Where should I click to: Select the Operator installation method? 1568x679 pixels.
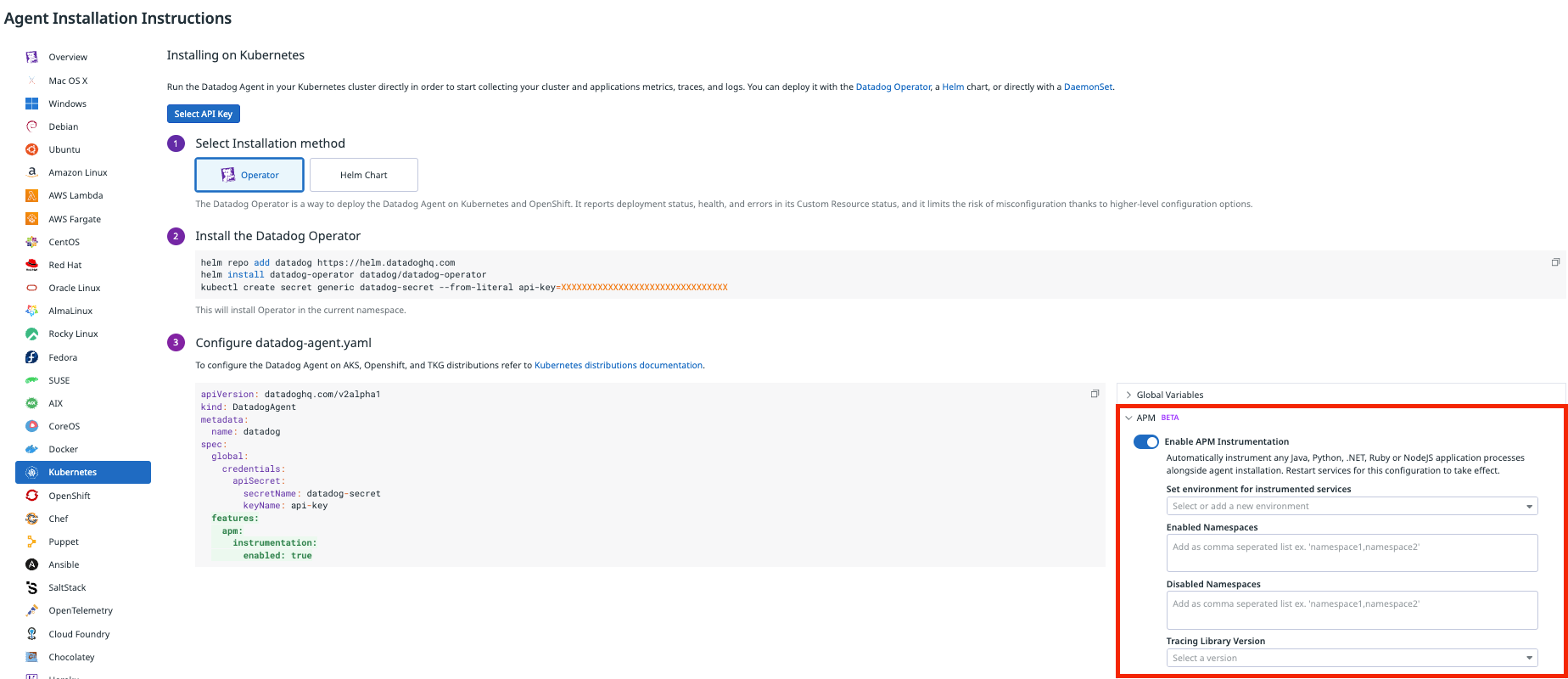pyautogui.click(x=249, y=175)
